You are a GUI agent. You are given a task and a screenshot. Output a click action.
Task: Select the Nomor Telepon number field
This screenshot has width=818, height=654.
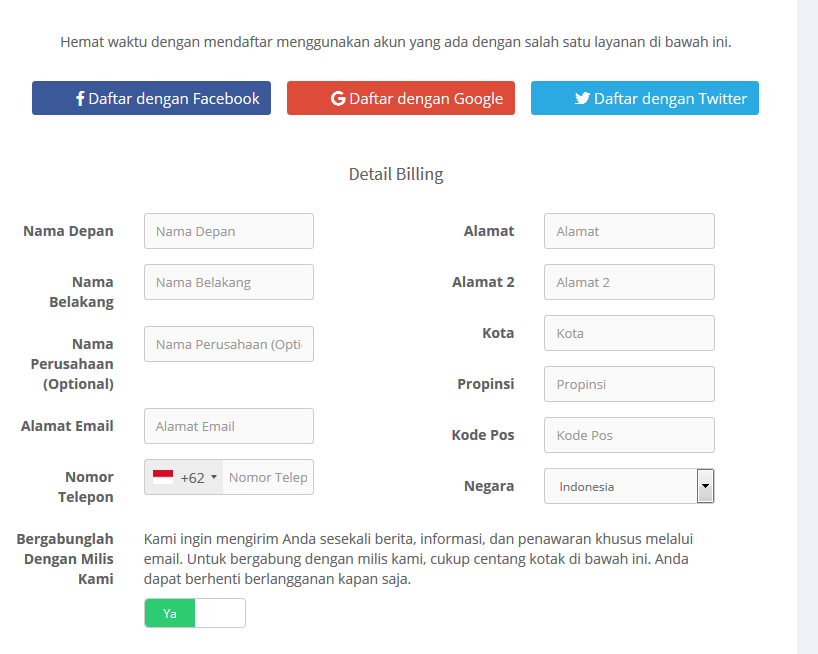tap(268, 477)
